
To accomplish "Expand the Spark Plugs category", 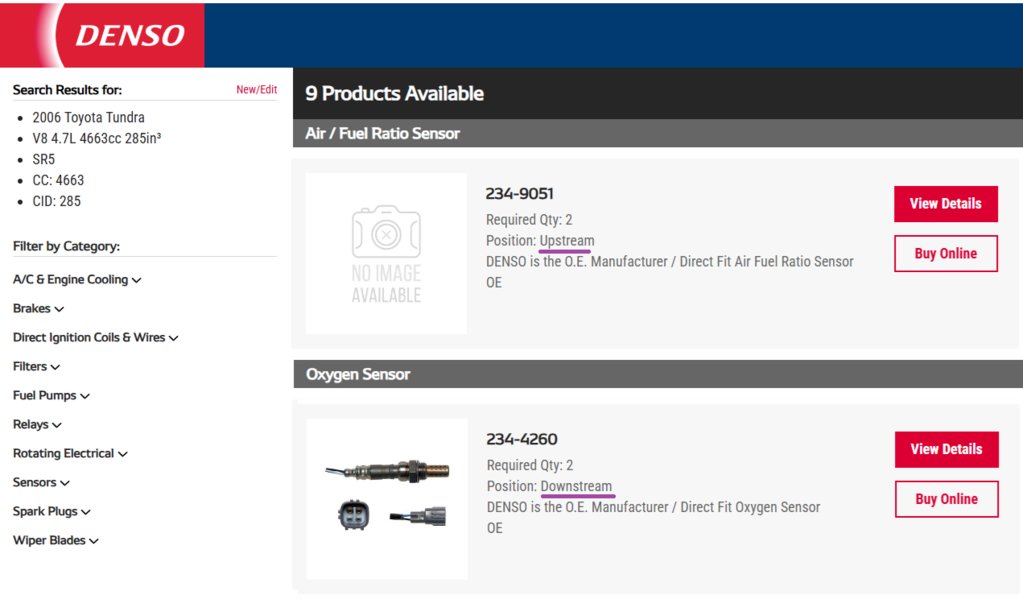I will (52, 511).
